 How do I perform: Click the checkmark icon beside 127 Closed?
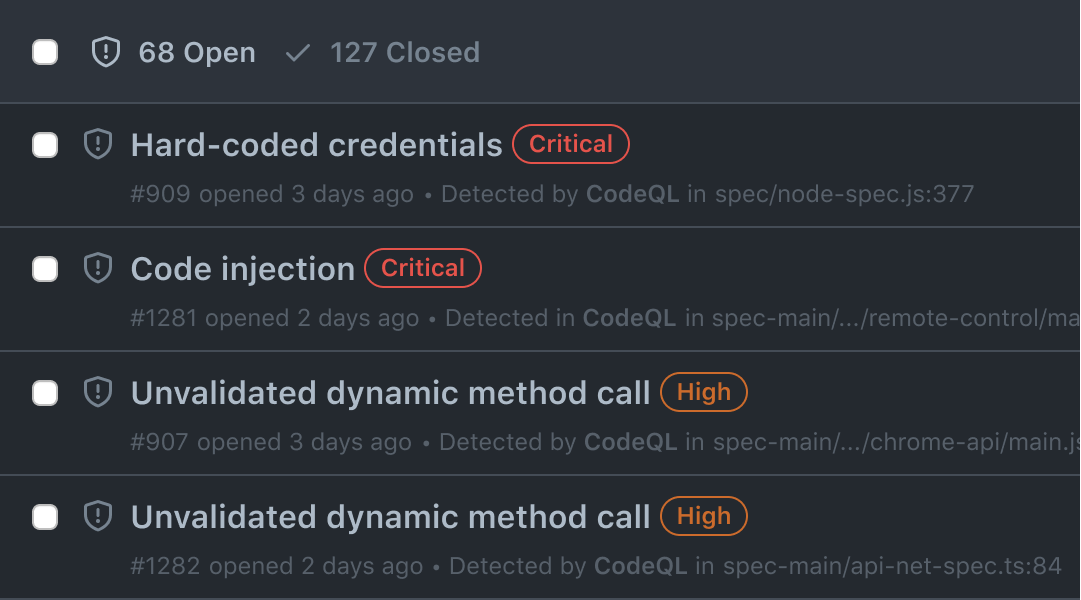(x=297, y=52)
